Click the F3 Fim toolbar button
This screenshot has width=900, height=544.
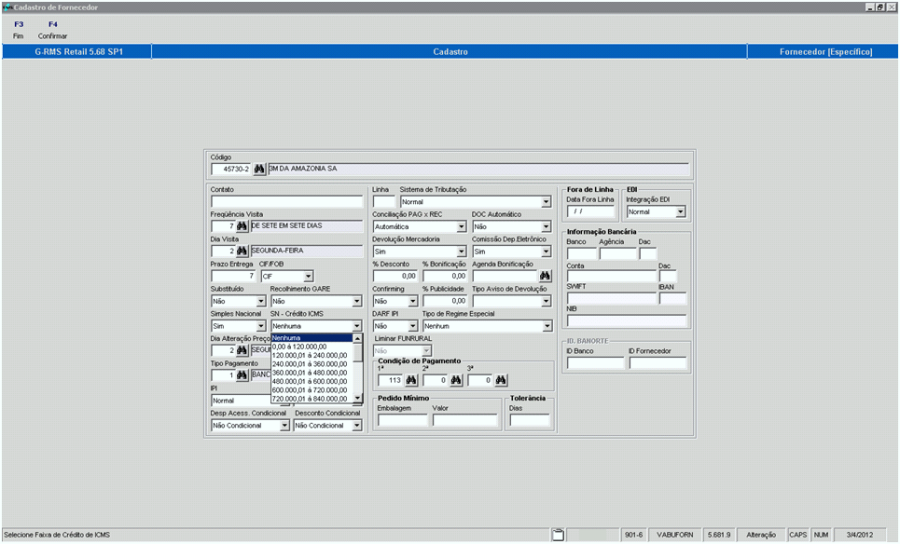(18, 30)
